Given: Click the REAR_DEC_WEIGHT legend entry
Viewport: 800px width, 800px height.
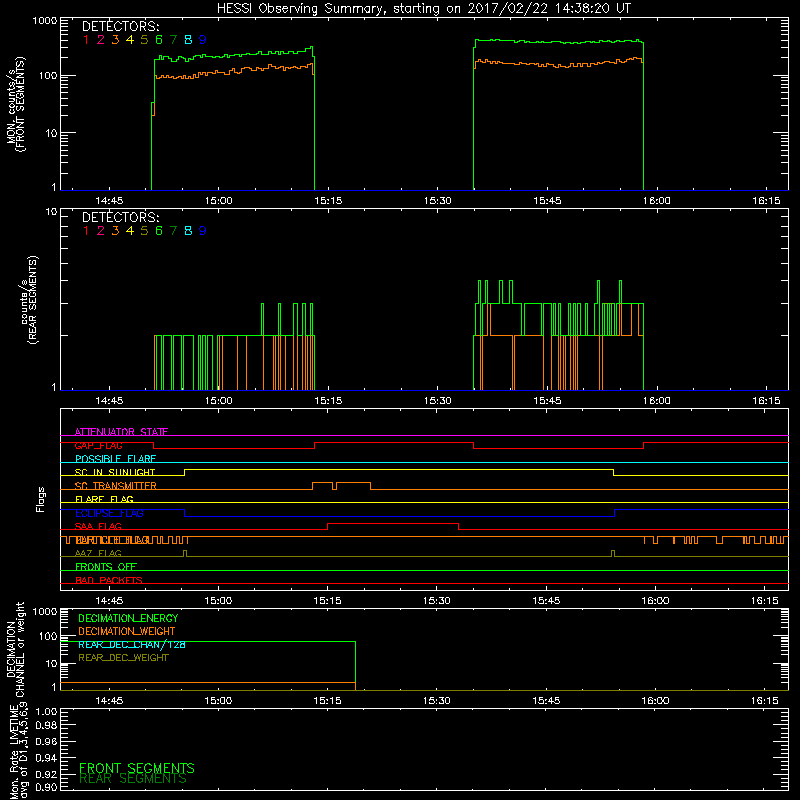Looking at the screenshot, I should [123, 658].
